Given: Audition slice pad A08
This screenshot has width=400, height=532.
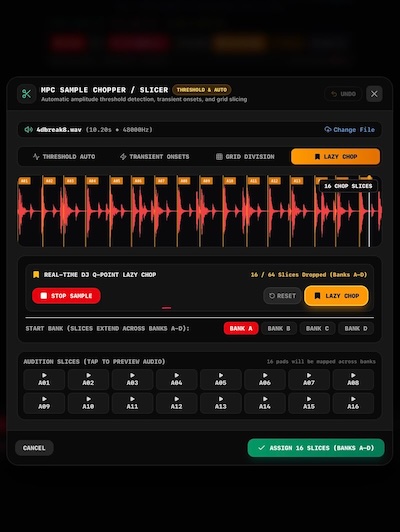Looking at the screenshot, I should click(x=353, y=379).
